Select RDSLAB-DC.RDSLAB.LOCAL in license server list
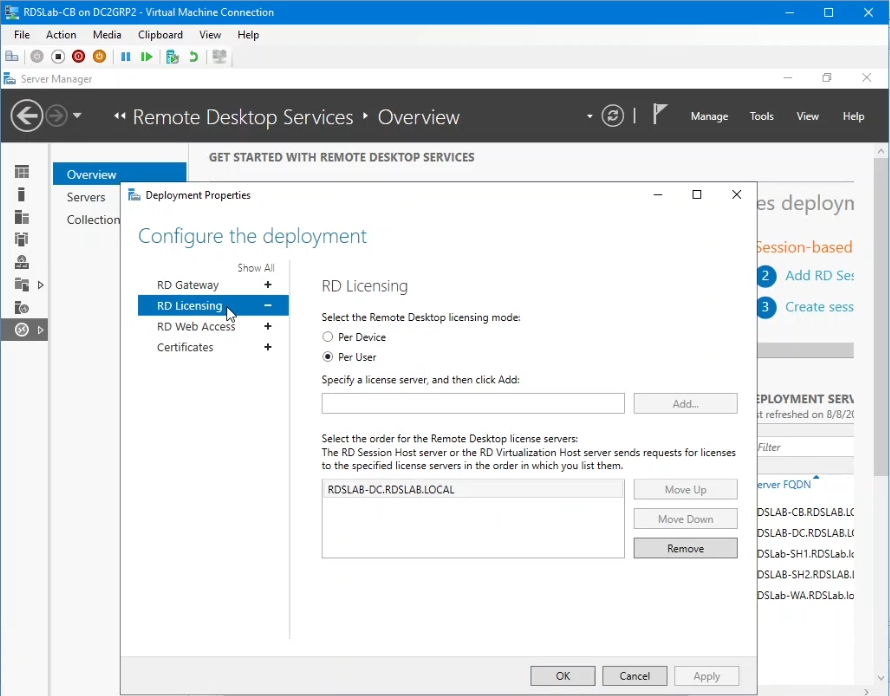Viewport: 890px width, 696px height. 472,489
